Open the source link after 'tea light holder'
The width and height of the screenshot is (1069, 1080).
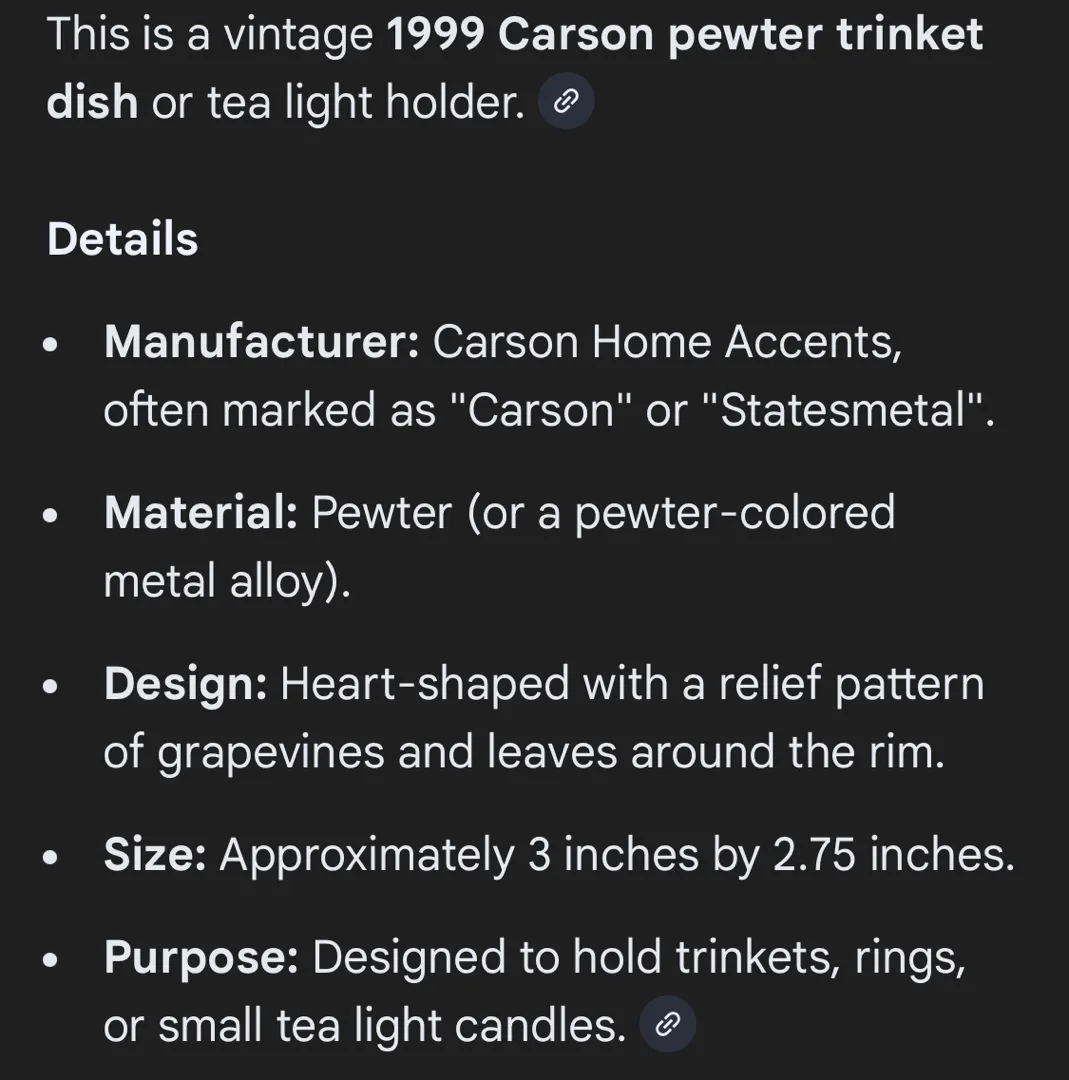coord(566,102)
